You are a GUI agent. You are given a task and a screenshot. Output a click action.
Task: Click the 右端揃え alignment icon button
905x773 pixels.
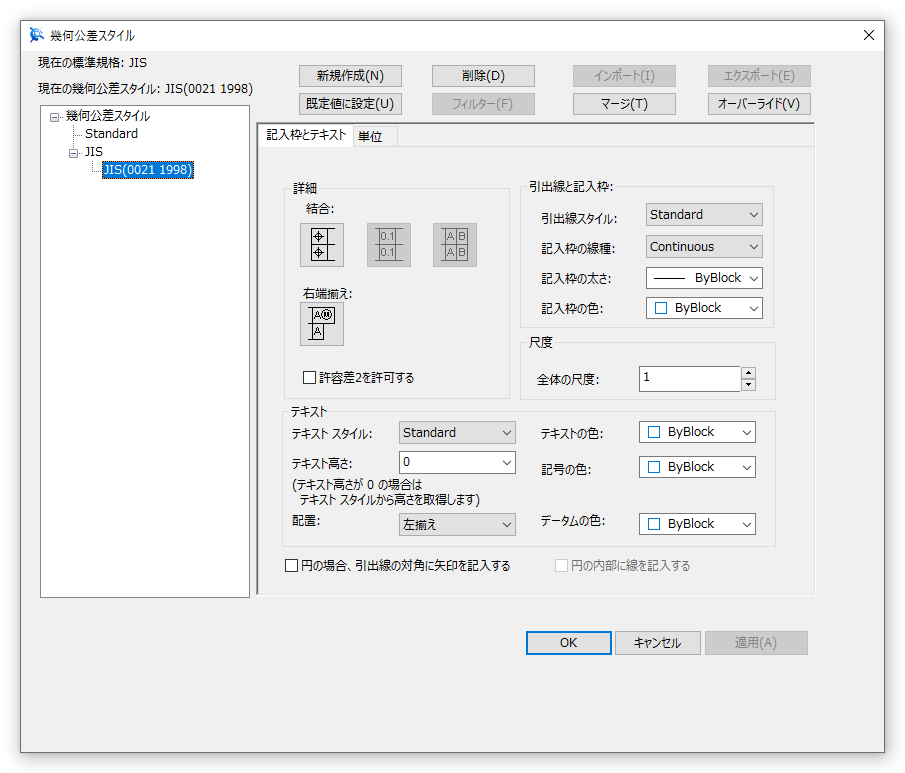click(321, 322)
